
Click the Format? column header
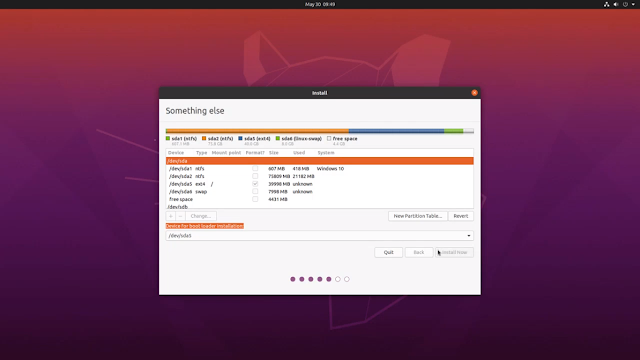tap(255, 153)
